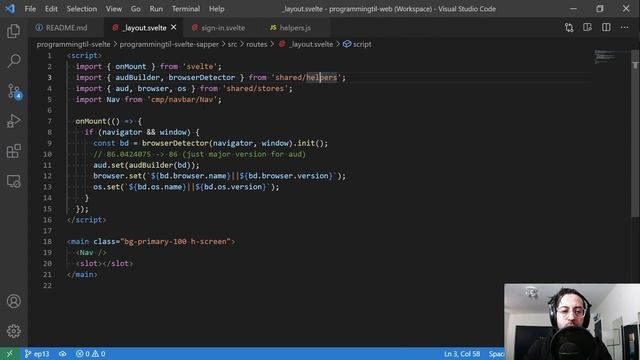Expand the script symbol breadcrumb
The image size is (640, 360).
(x=357, y=44)
